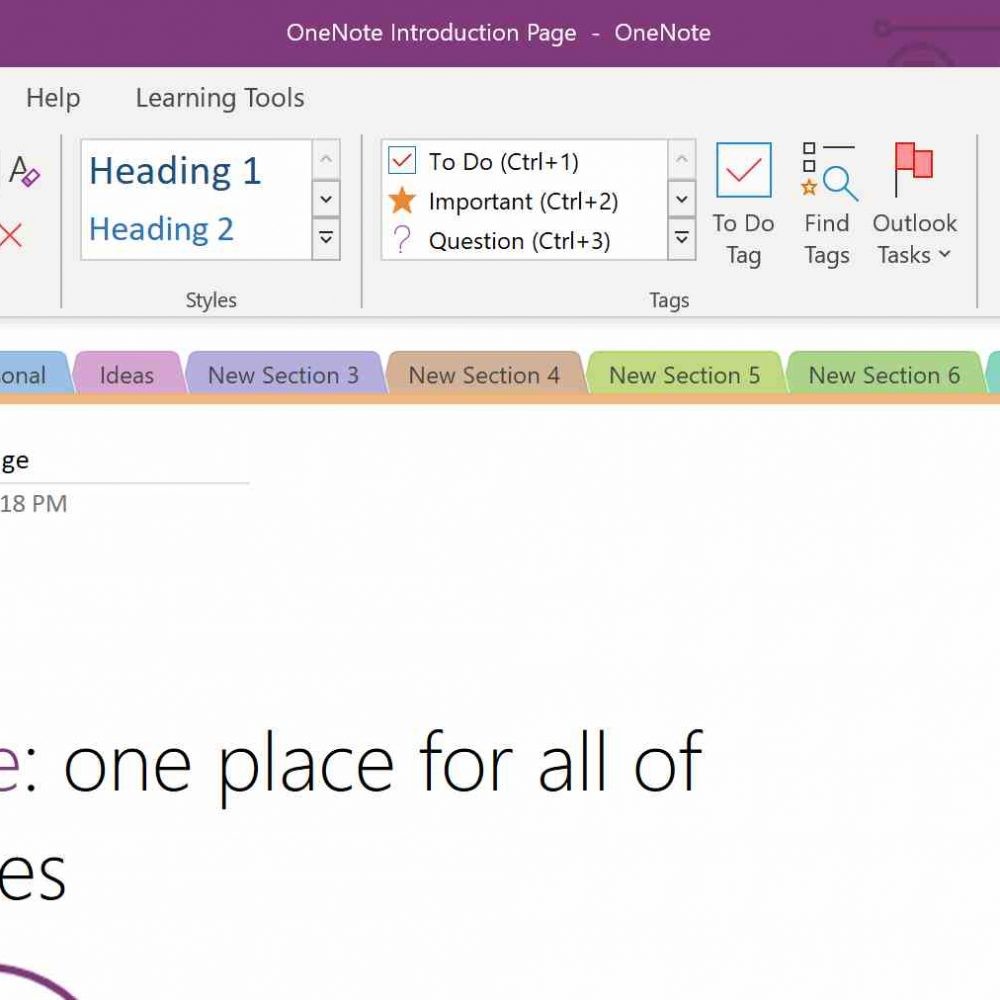The image size is (1000, 1000).
Task: Click the To Do Tag button
Action: pos(743,205)
